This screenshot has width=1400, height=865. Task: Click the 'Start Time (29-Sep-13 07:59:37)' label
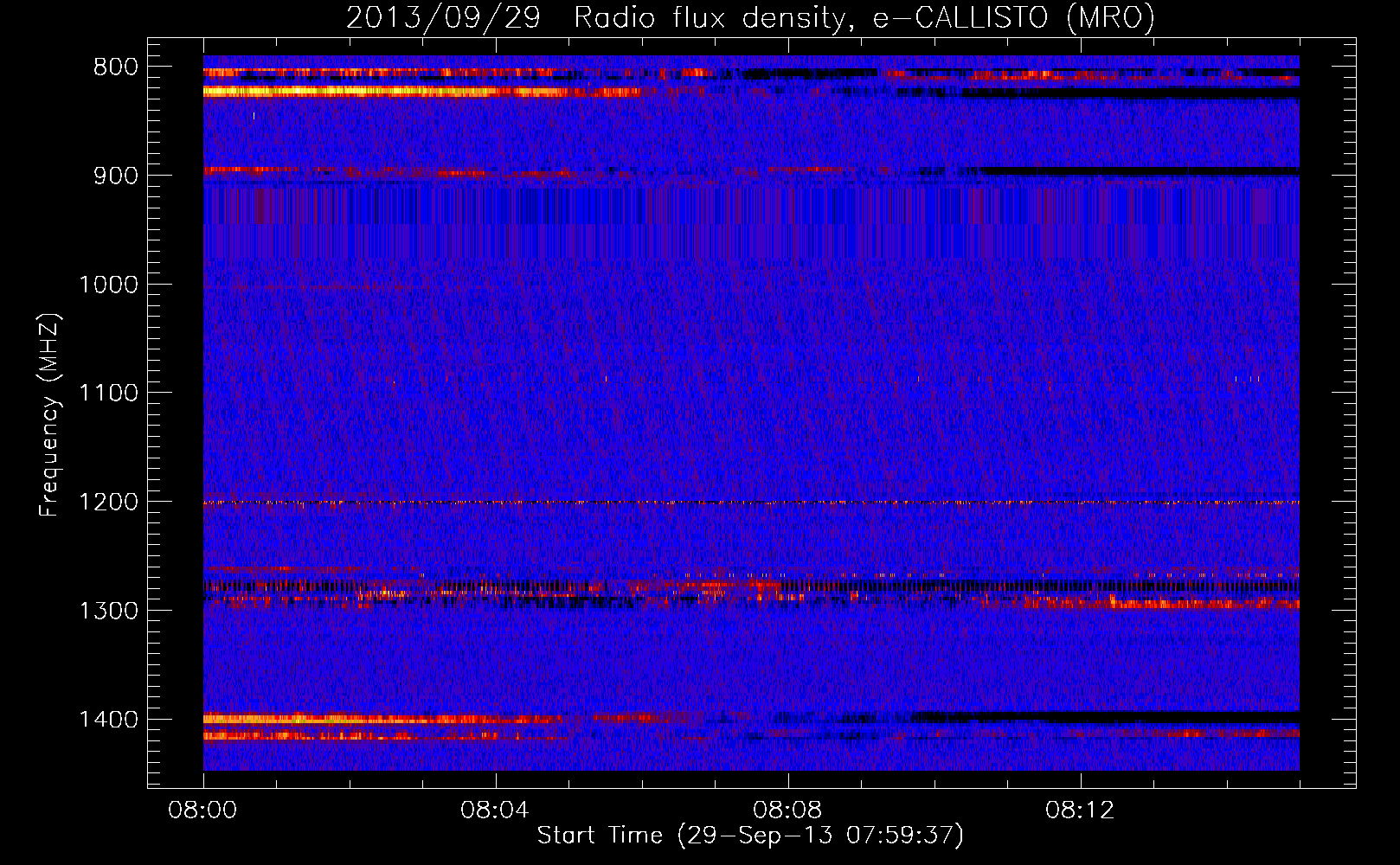pyautogui.click(x=750, y=836)
